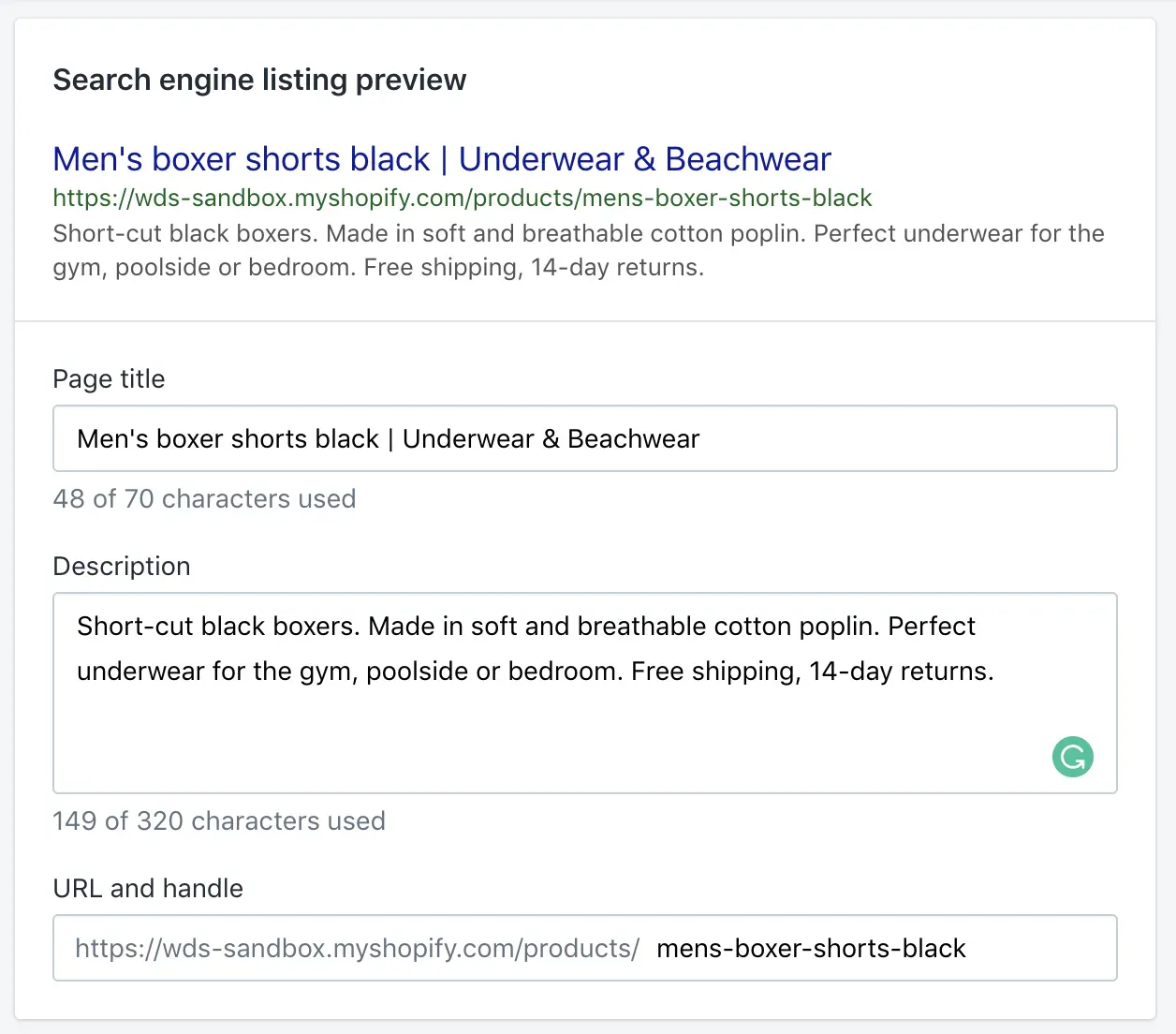Screen dimensions: 1176x1034
Task: Click the '48 of 70 characters used' counter
Action: (204, 499)
